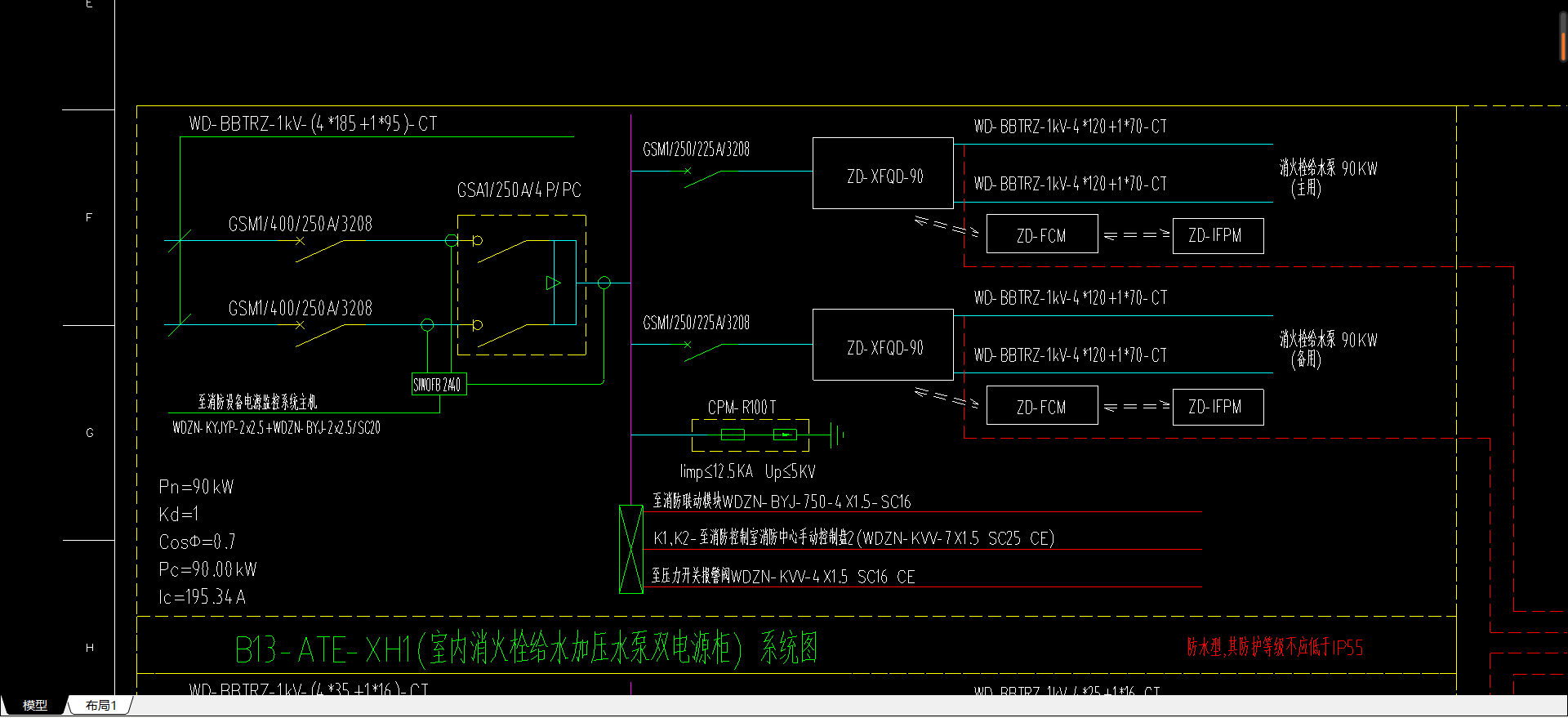Select the SIWOFB 2A40 module box
1568x718 pixels.
point(439,384)
